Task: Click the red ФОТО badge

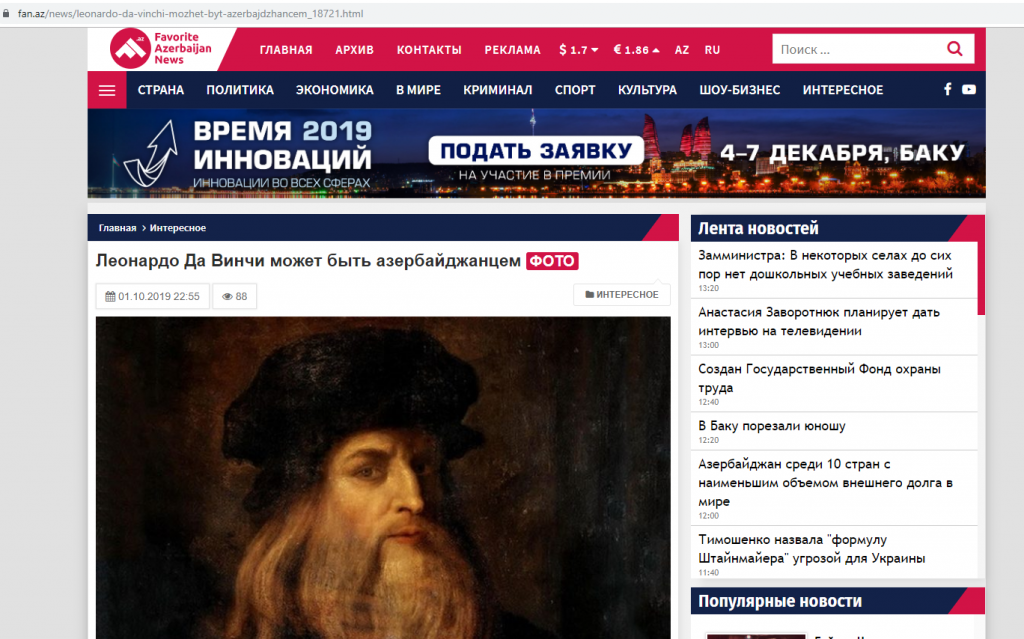Action: [x=552, y=261]
